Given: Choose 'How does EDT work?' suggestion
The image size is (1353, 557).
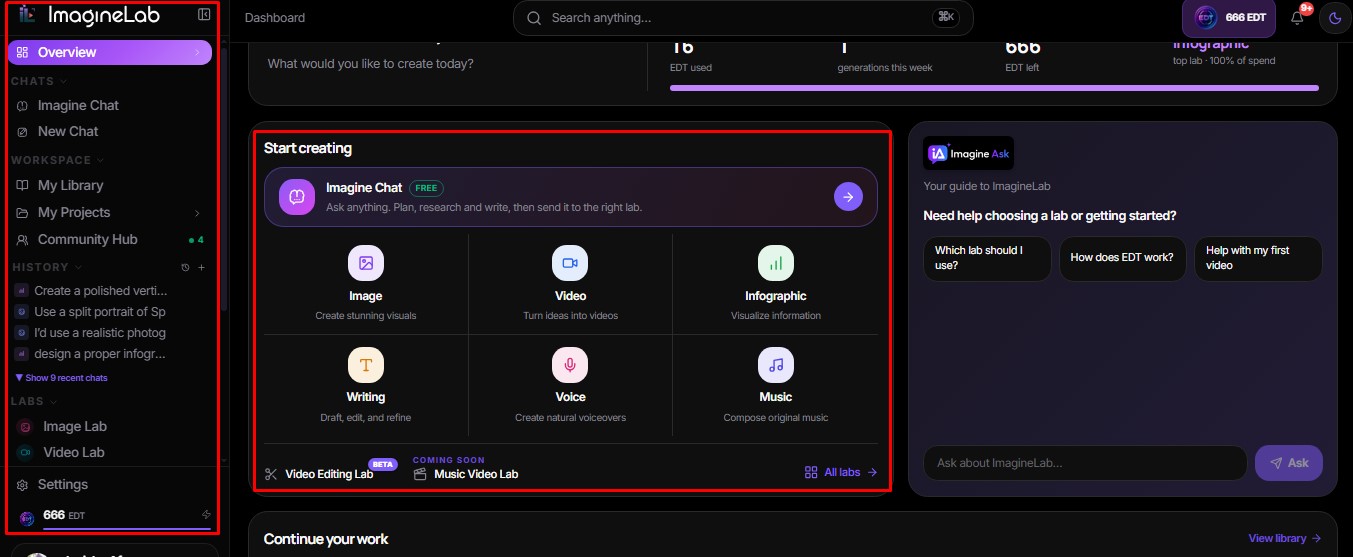Looking at the screenshot, I should (x=1122, y=258).
